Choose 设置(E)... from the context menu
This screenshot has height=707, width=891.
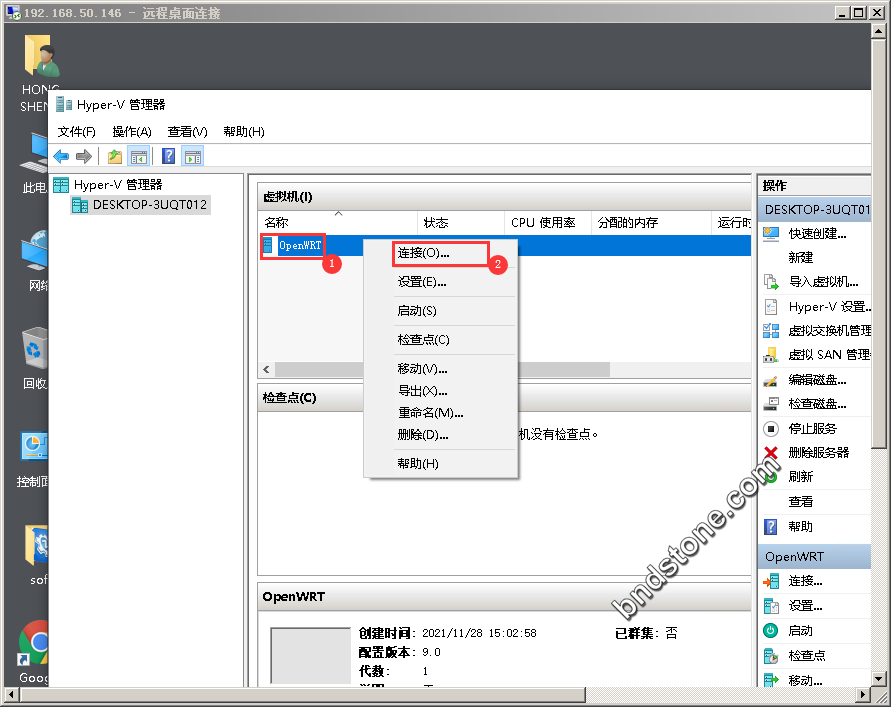[440, 282]
